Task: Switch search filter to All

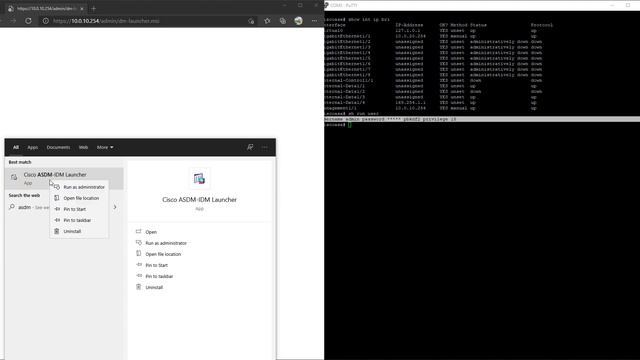Action: click(x=16, y=147)
